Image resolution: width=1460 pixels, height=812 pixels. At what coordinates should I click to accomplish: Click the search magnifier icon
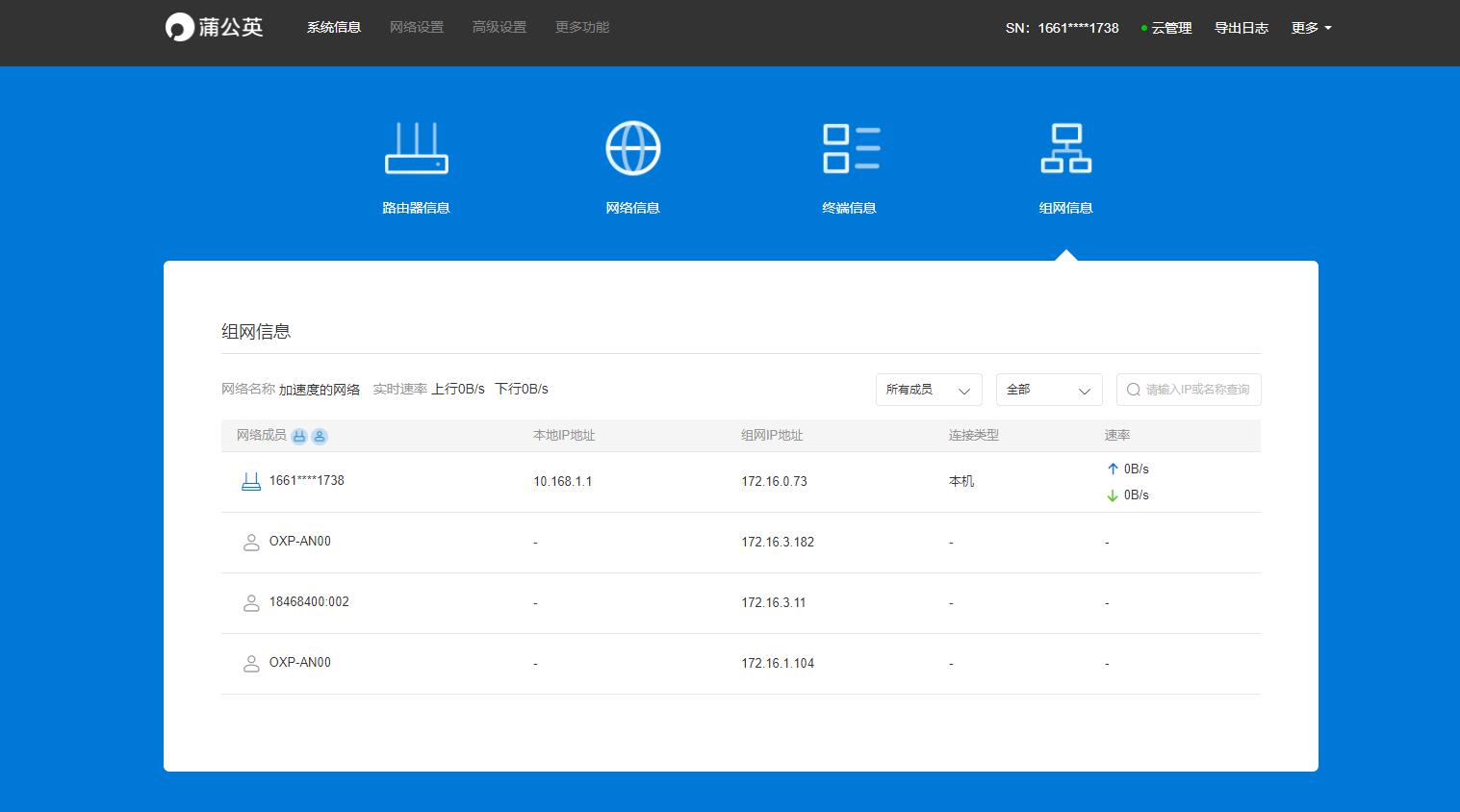tap(1134, 390)
